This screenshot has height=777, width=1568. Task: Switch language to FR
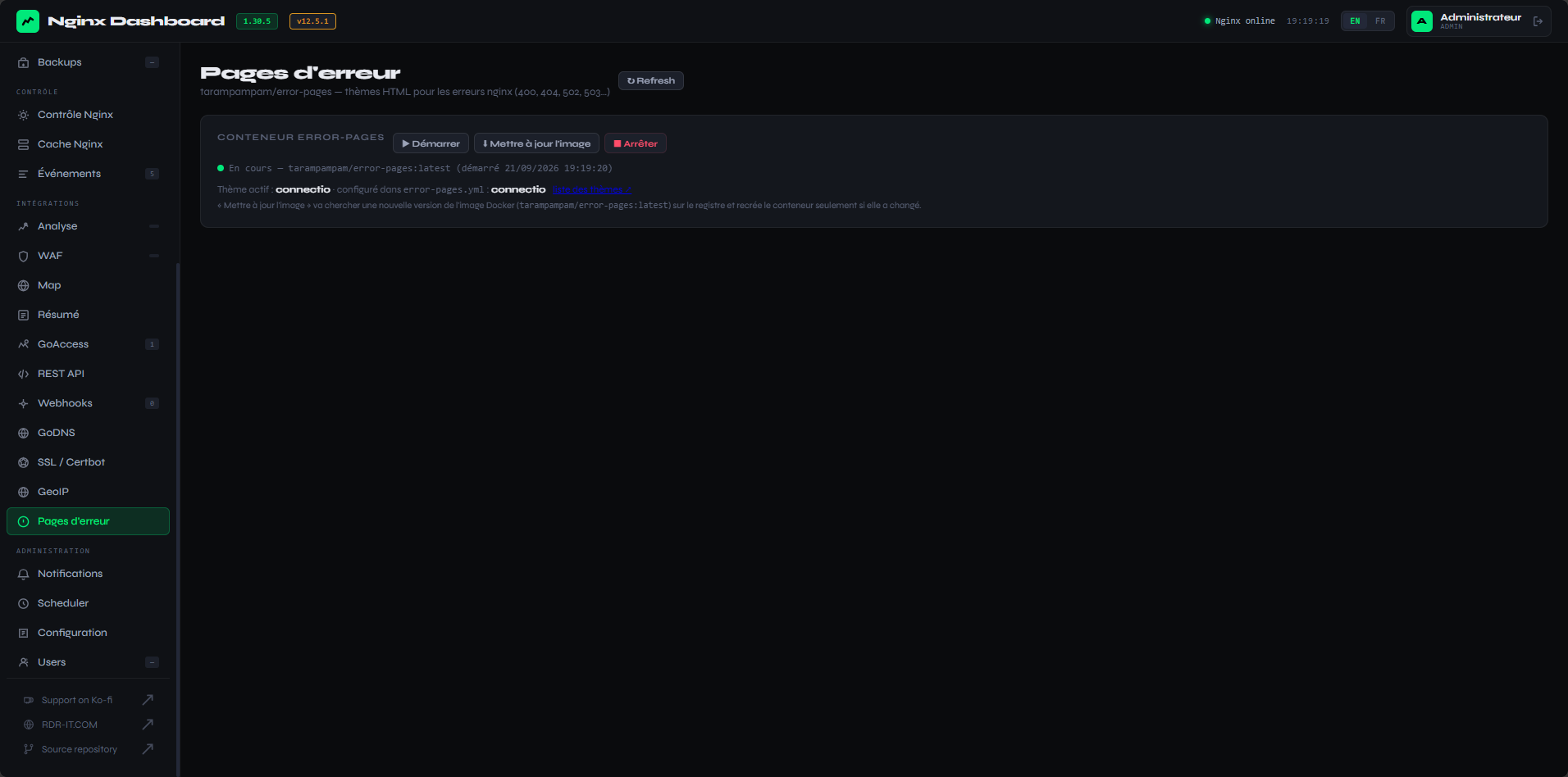[1380, 21]
